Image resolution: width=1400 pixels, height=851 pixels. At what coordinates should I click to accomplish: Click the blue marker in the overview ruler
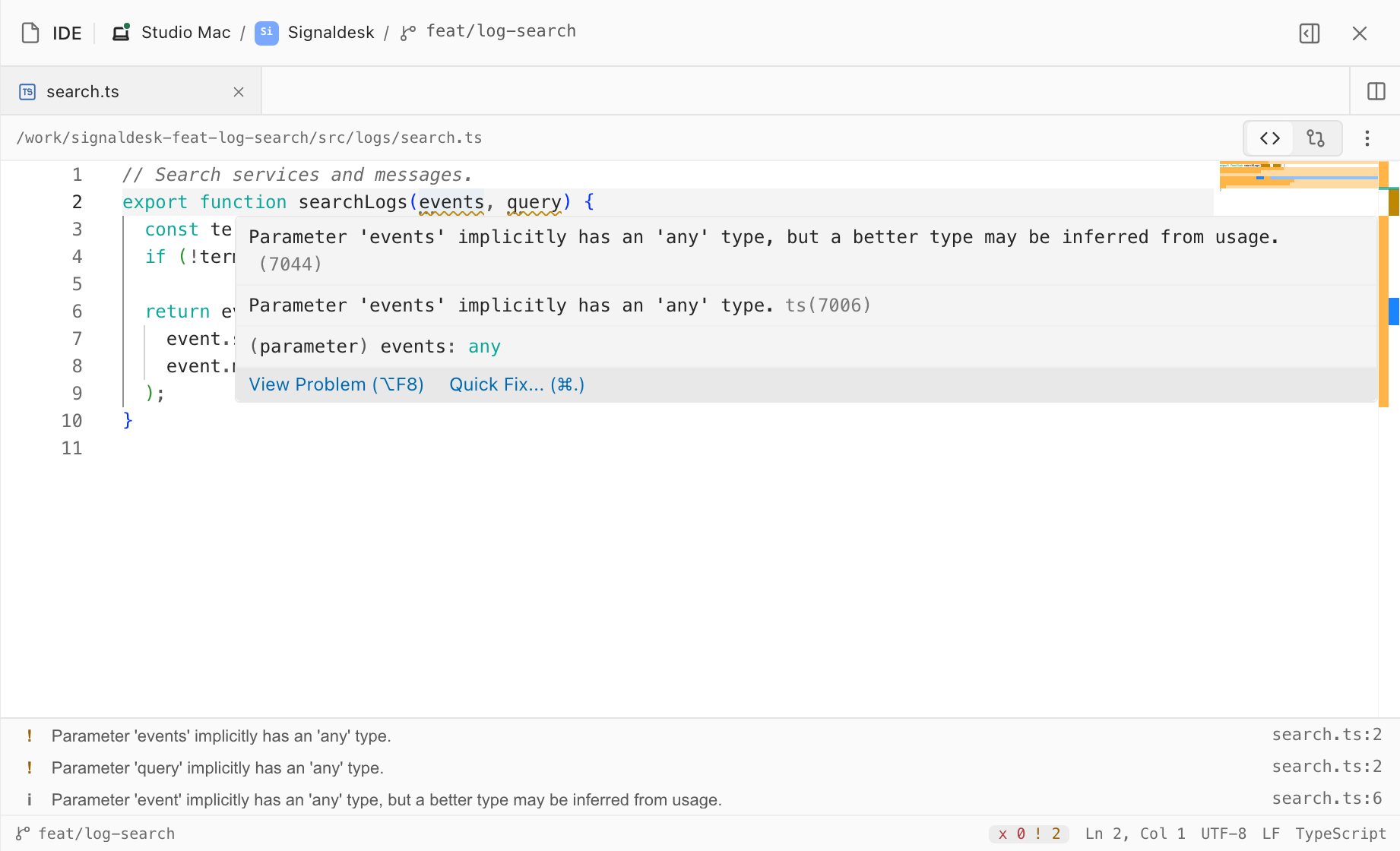(x=1394, y=312)
